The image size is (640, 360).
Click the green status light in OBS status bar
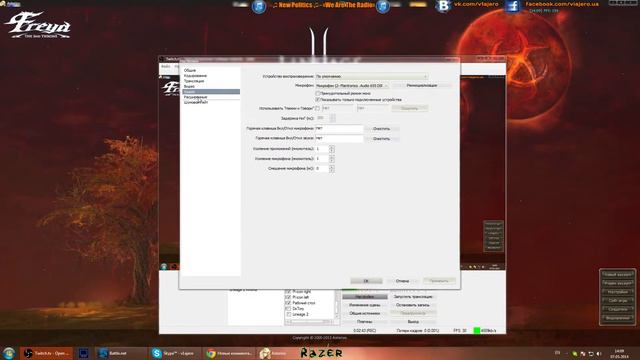[476, 330]
